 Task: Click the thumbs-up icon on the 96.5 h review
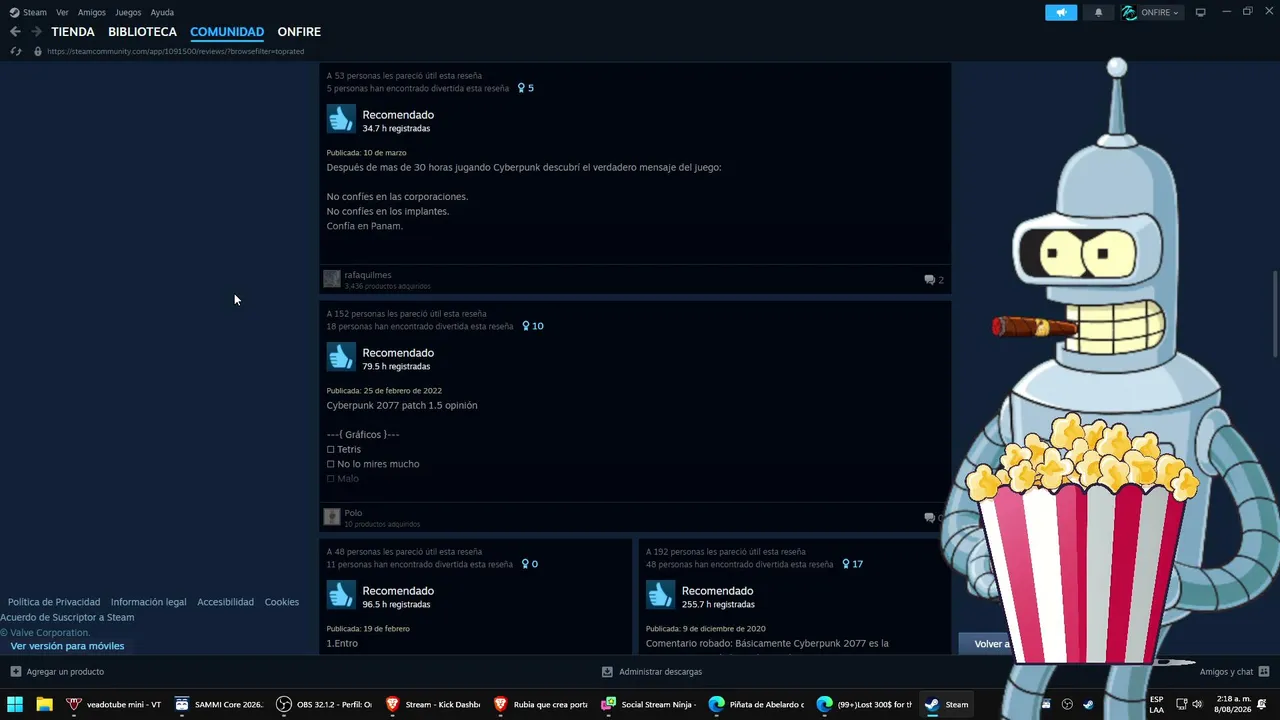[x=341, y=595]
